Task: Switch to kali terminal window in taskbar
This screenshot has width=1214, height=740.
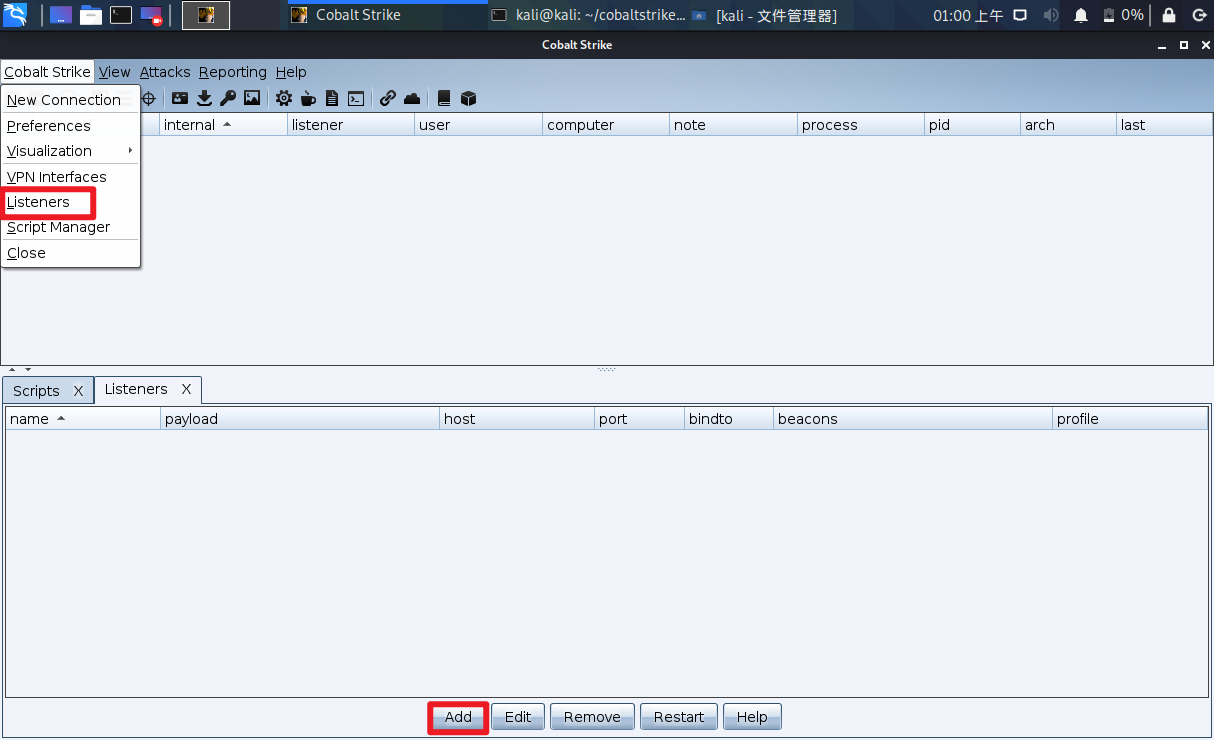Action: click(588, 15)
